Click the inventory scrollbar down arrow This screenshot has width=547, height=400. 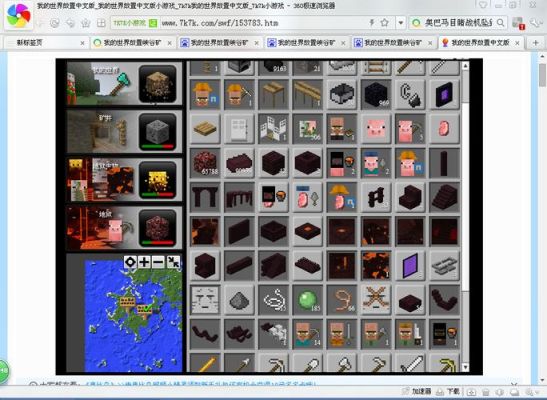click(465, 367)
